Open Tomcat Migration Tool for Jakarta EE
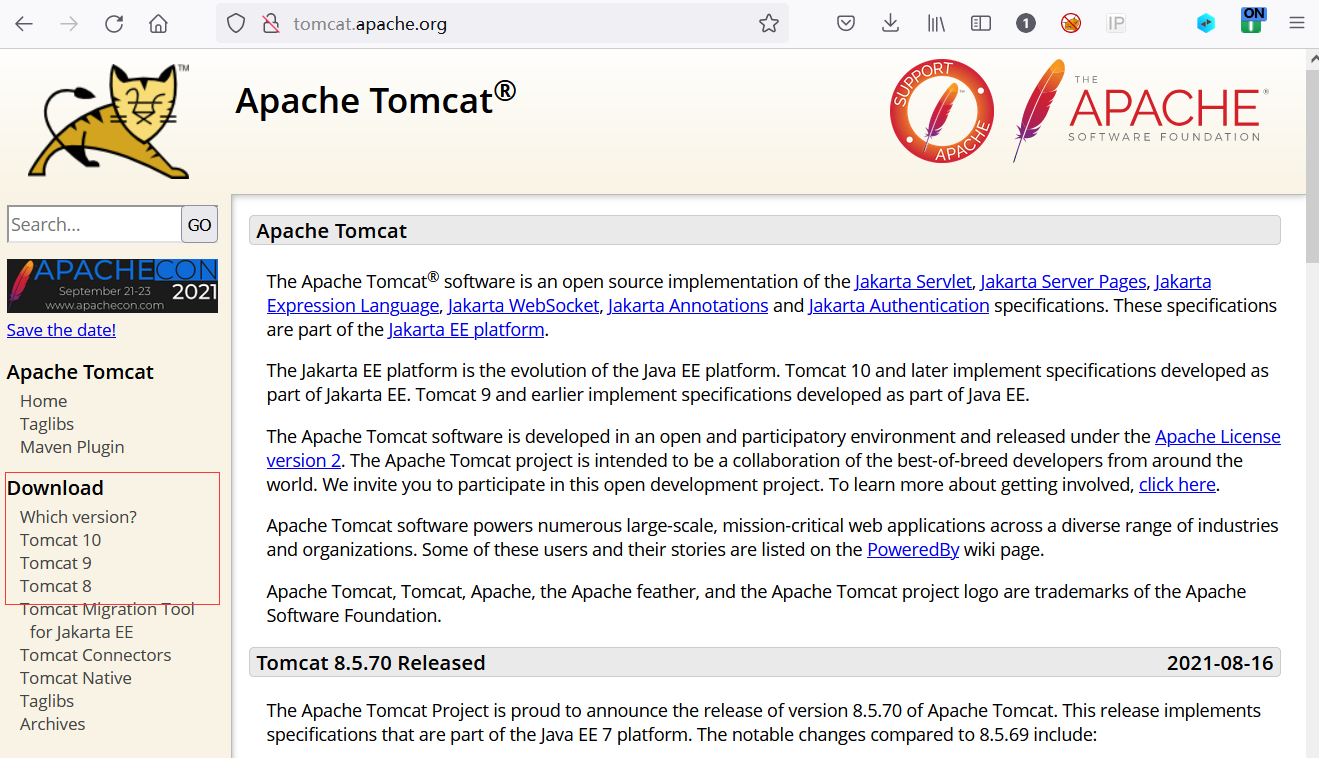This screenshot has width=1319, height=758. pyautogui.click(x=107, y=620)
